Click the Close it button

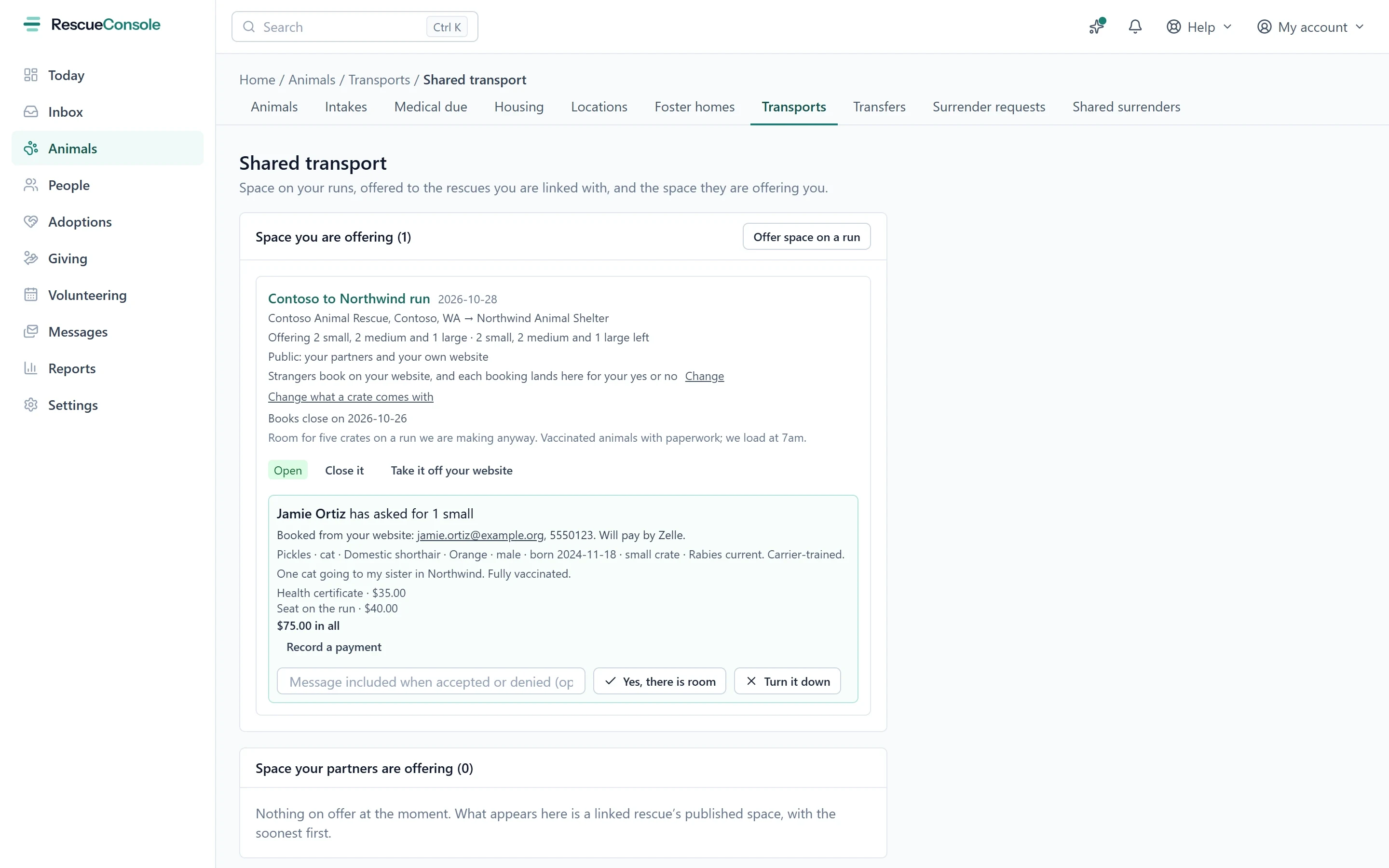344,470
